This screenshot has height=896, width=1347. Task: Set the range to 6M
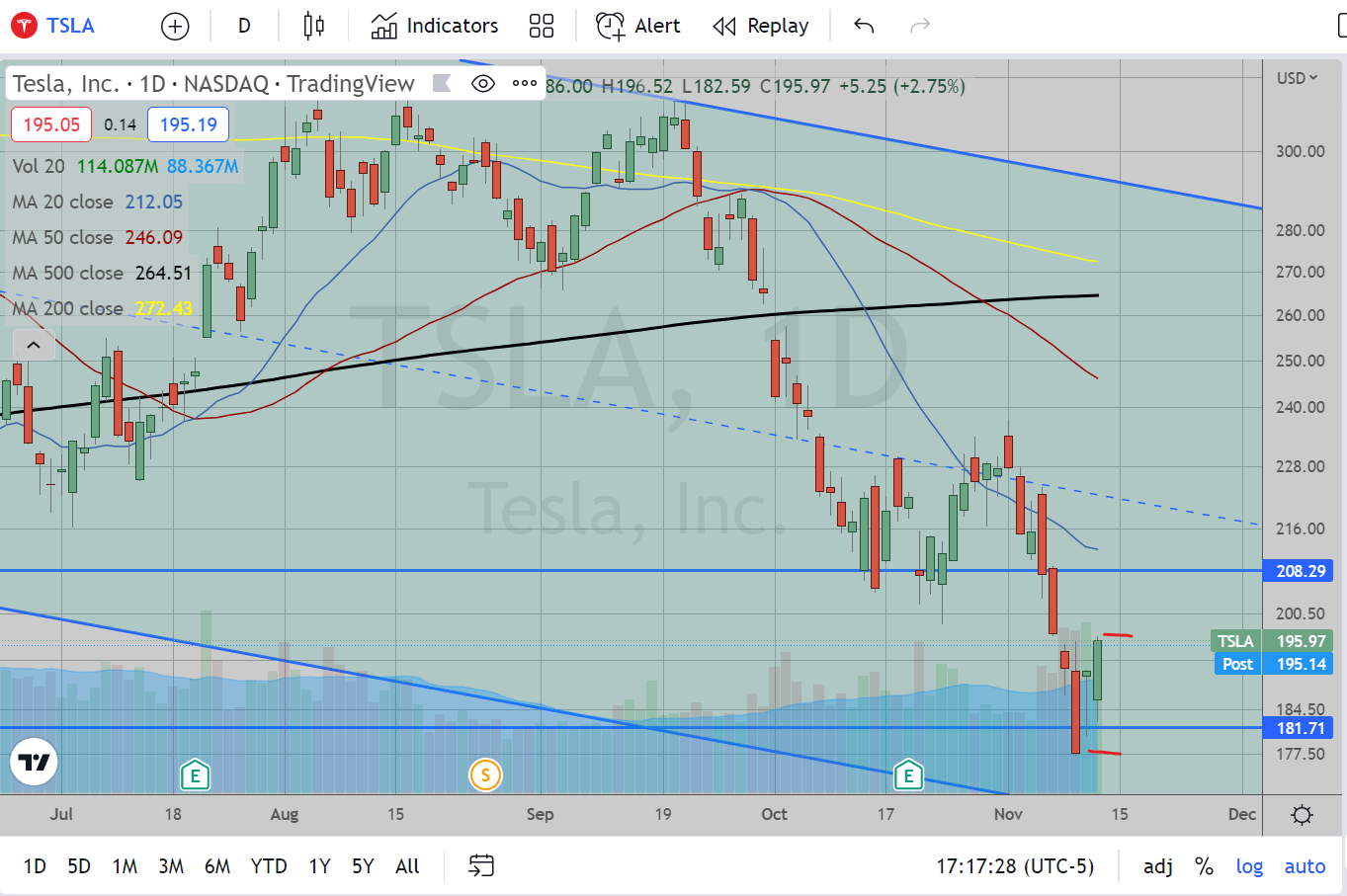pyautogui.click(x=217, y=866)
